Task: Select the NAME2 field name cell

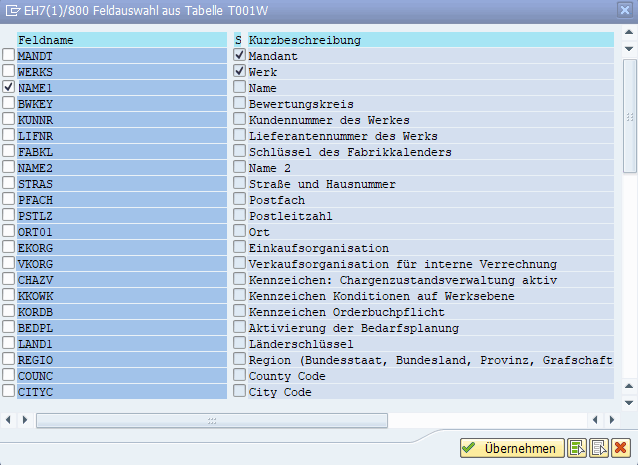Action: pos(122,168)
